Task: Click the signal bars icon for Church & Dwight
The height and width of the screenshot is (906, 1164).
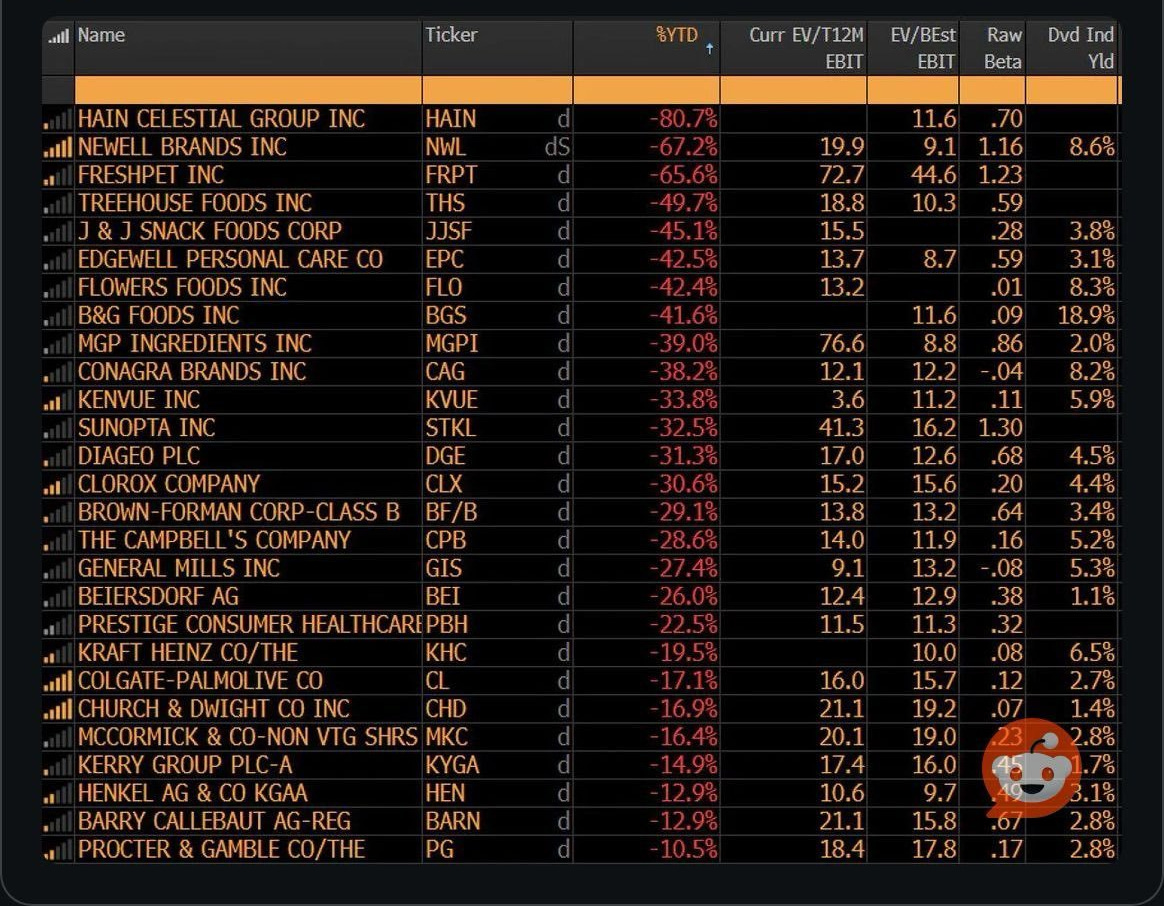Action: (58, 709)
